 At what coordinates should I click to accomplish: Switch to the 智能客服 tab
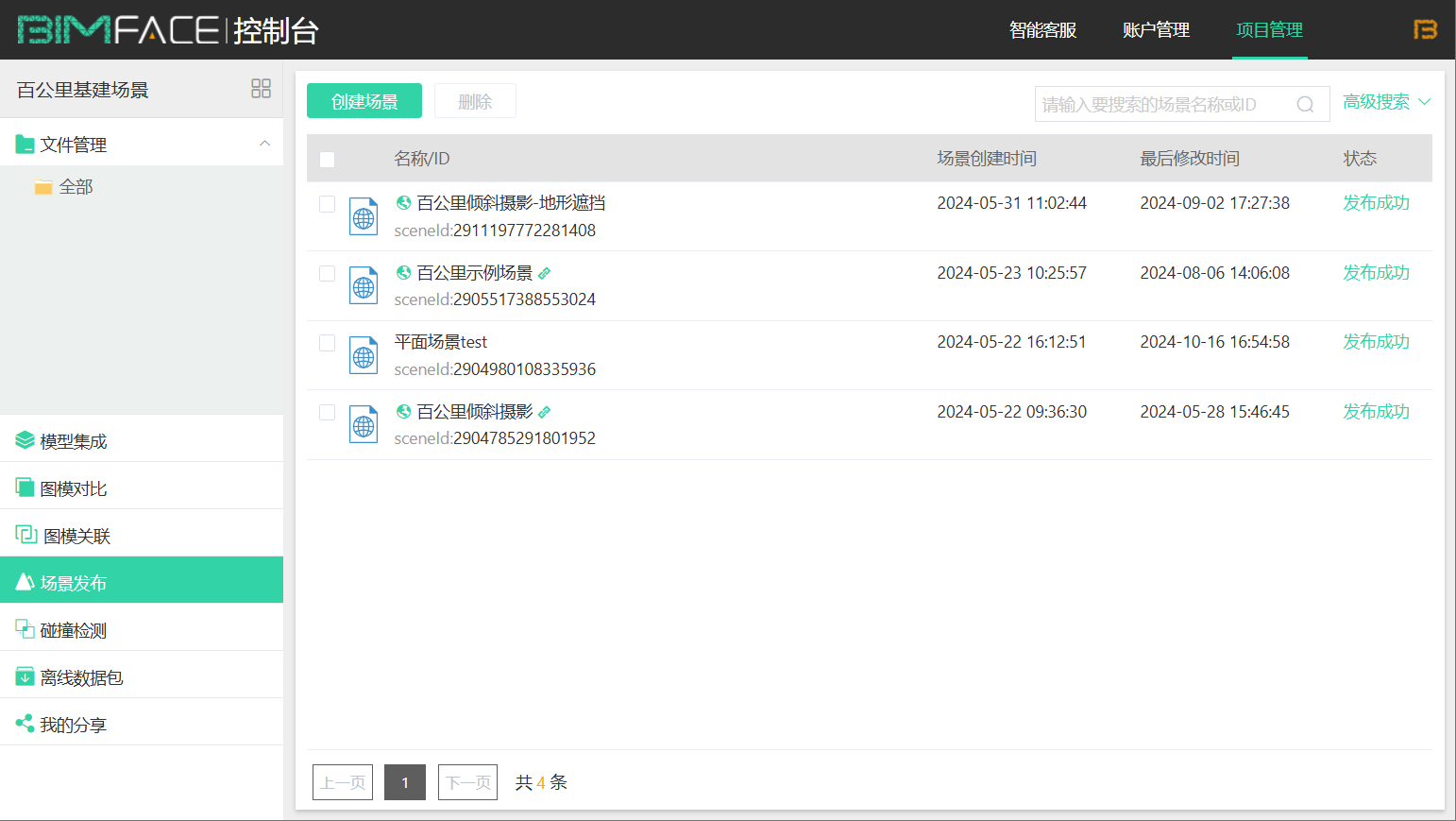1042,30
